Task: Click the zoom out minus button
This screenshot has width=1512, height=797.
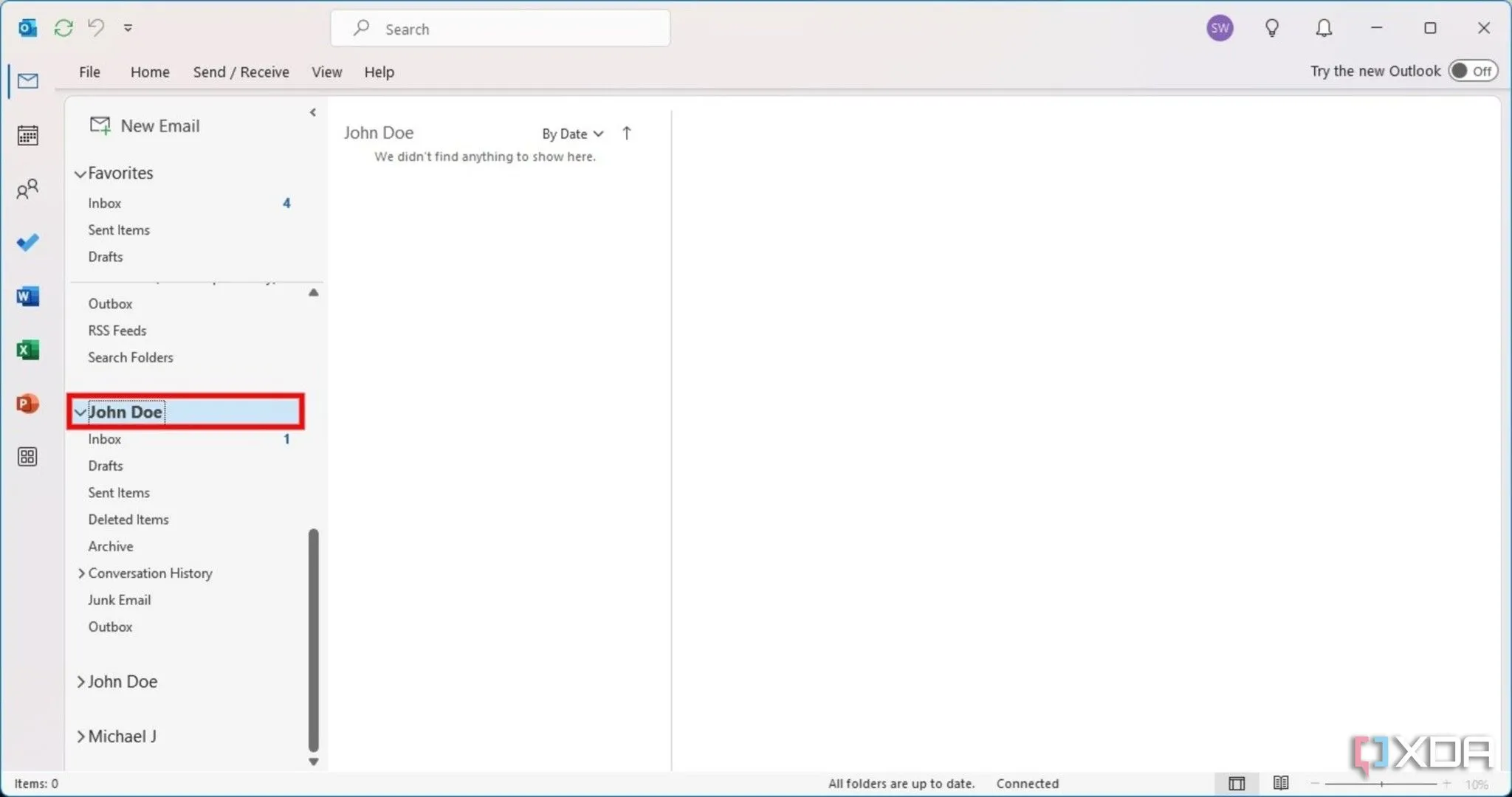Action: click(1315, 783)
